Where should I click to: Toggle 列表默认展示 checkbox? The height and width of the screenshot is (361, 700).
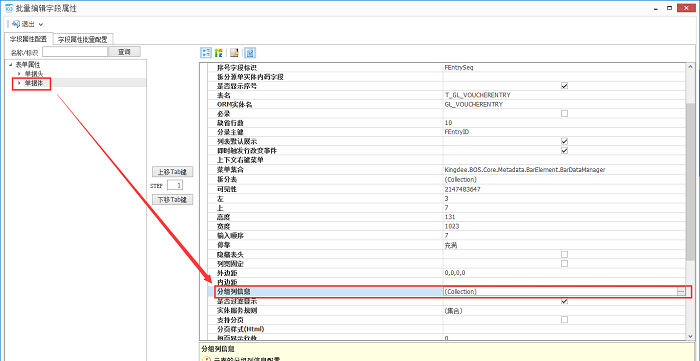click(x=564, y=141)
